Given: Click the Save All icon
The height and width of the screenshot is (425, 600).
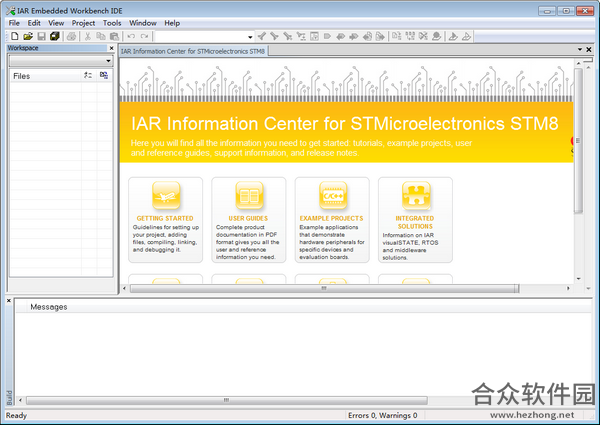Looking at the screenshot, I should click(x=55, y=36).
